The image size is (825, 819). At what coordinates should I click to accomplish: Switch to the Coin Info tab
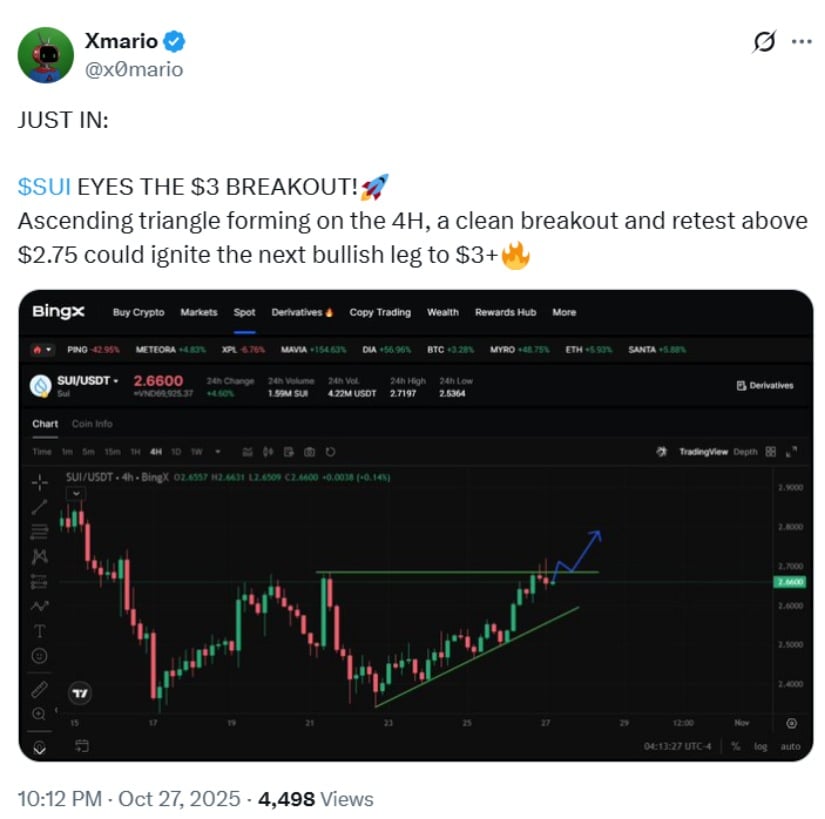click(91, 424)
